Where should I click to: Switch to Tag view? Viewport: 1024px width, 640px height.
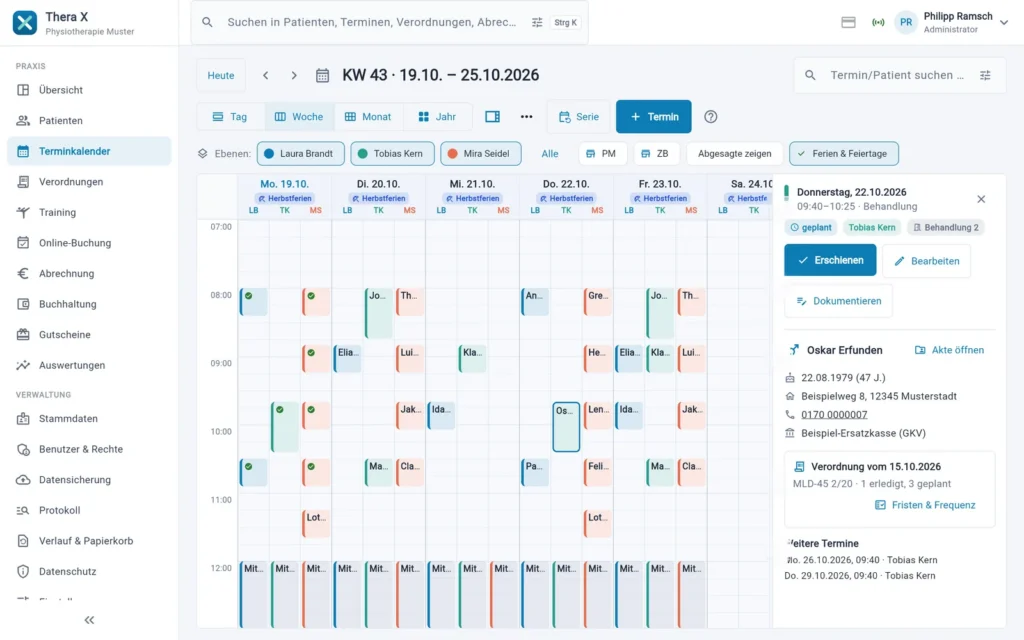tap(231, 117)
